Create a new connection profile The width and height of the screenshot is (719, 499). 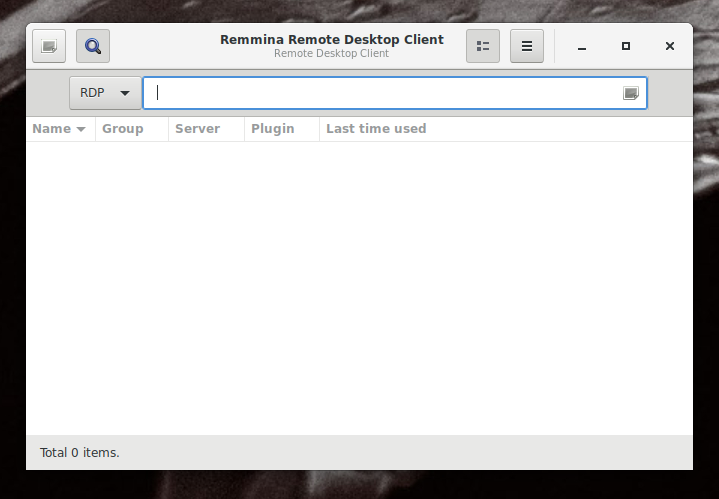click(49, 46)
